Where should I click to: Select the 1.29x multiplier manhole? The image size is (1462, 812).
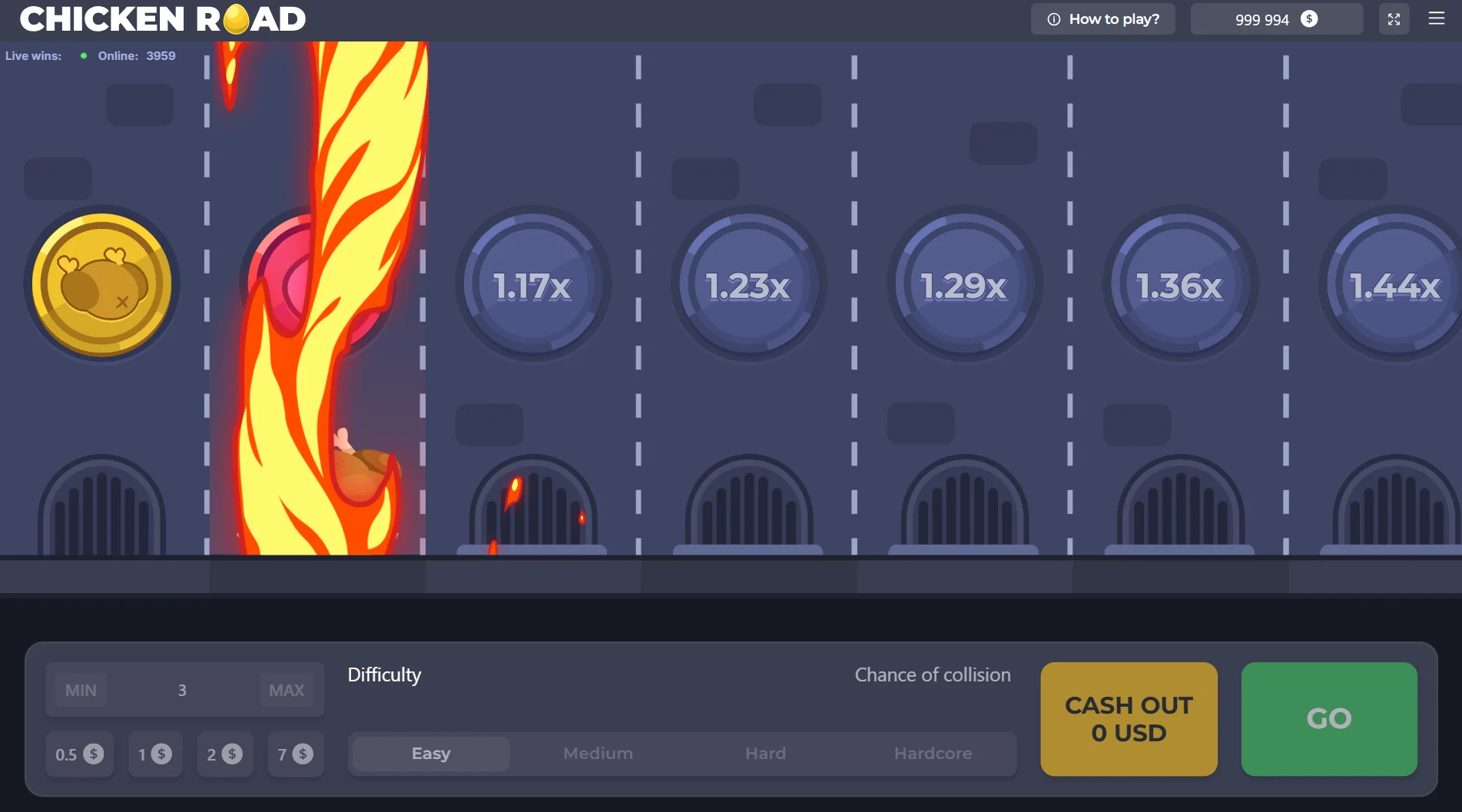click(x=964, y=284)
